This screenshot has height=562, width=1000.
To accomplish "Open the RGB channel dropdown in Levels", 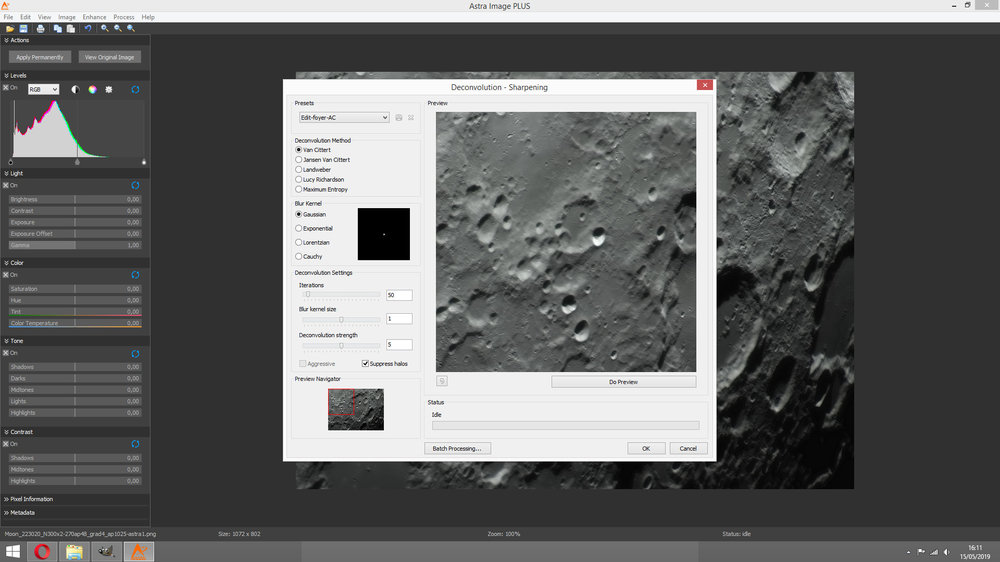I will coord(43,90).
